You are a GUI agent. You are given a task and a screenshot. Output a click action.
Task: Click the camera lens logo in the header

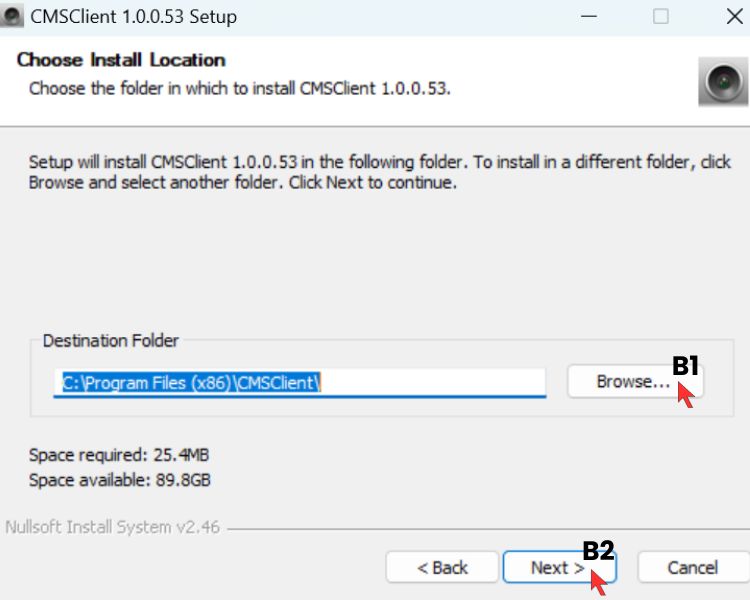point(722,82)
